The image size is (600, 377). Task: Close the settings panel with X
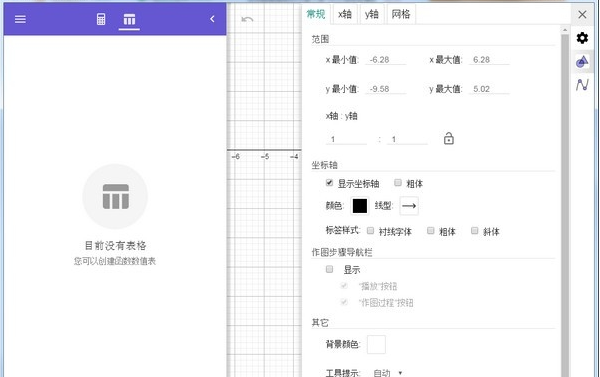click(582, 15)
